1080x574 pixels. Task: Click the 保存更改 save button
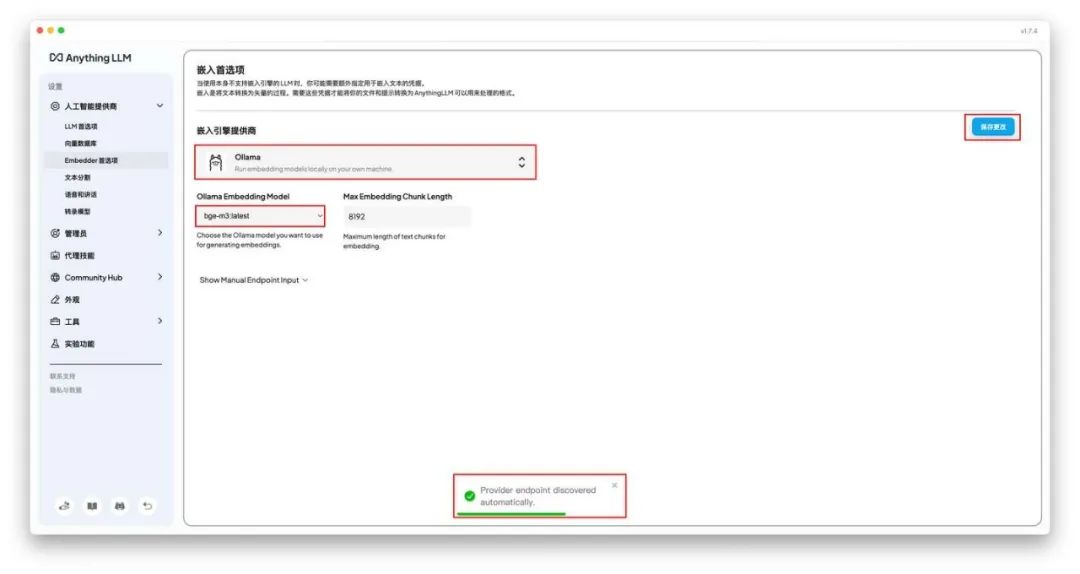[993, 127]
